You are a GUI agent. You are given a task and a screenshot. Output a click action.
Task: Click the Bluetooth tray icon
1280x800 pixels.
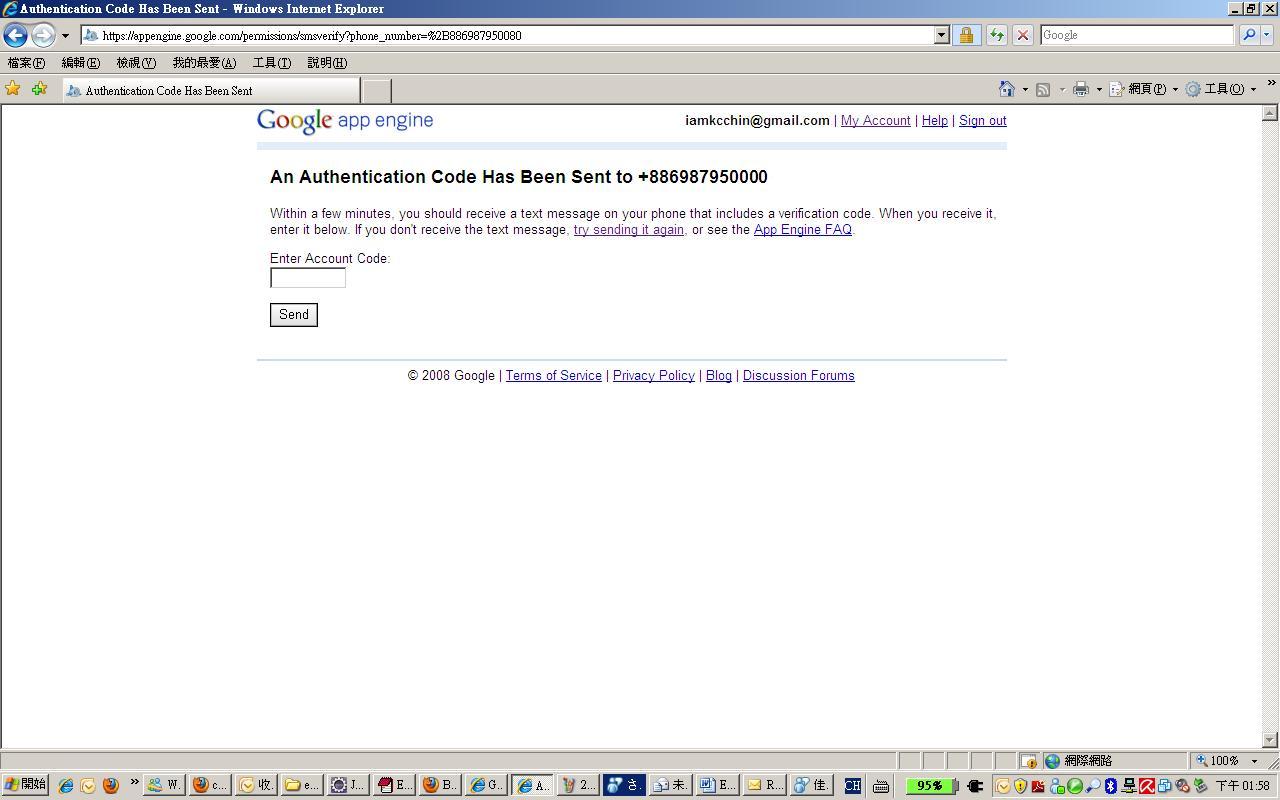pos(1110,786)
